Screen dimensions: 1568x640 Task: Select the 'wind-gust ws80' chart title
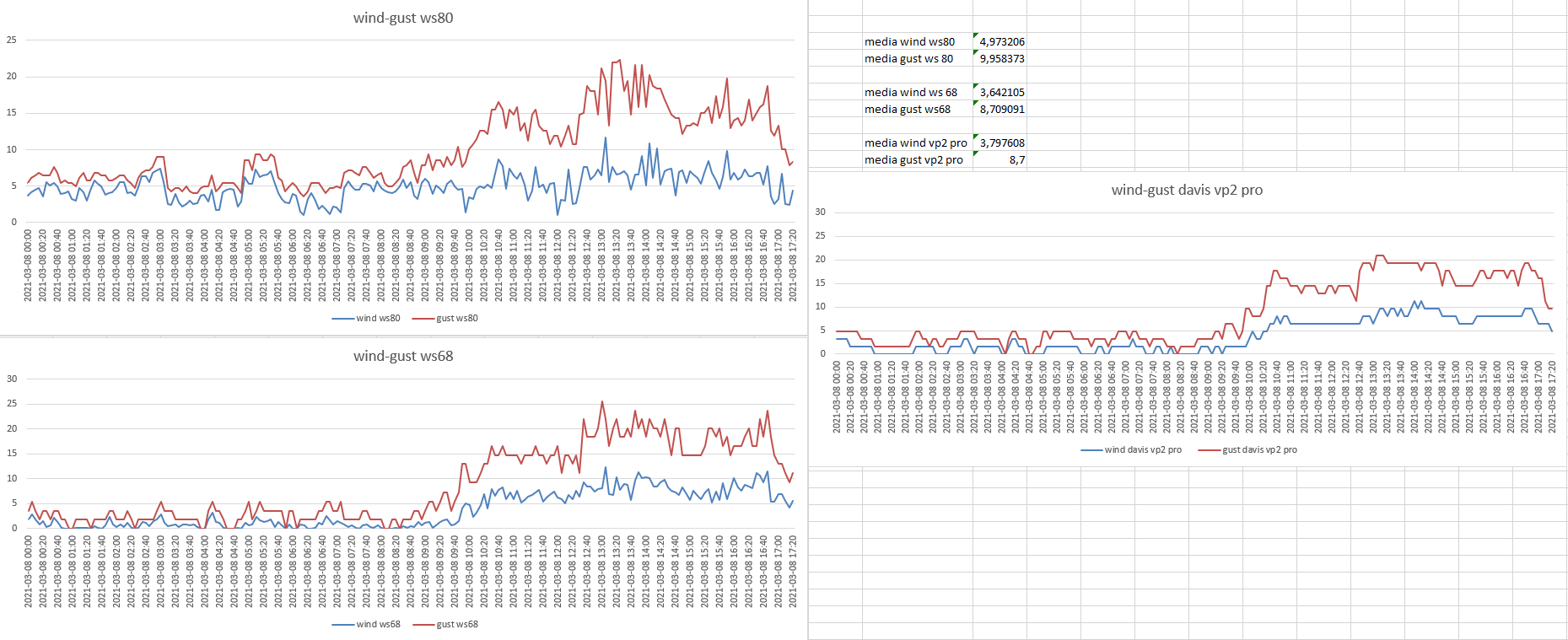[x=403, y=18]
